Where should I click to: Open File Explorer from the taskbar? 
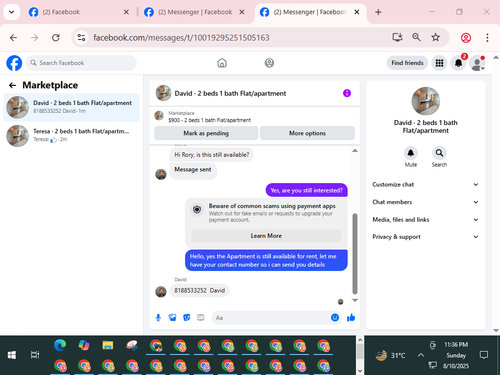click(108, 345)
